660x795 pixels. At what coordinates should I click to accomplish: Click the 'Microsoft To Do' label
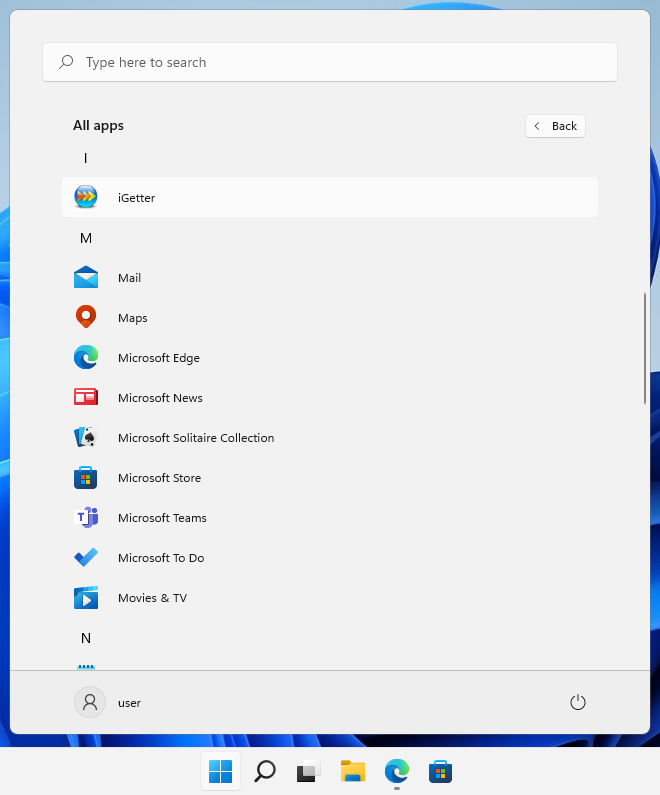pos(161,558)
